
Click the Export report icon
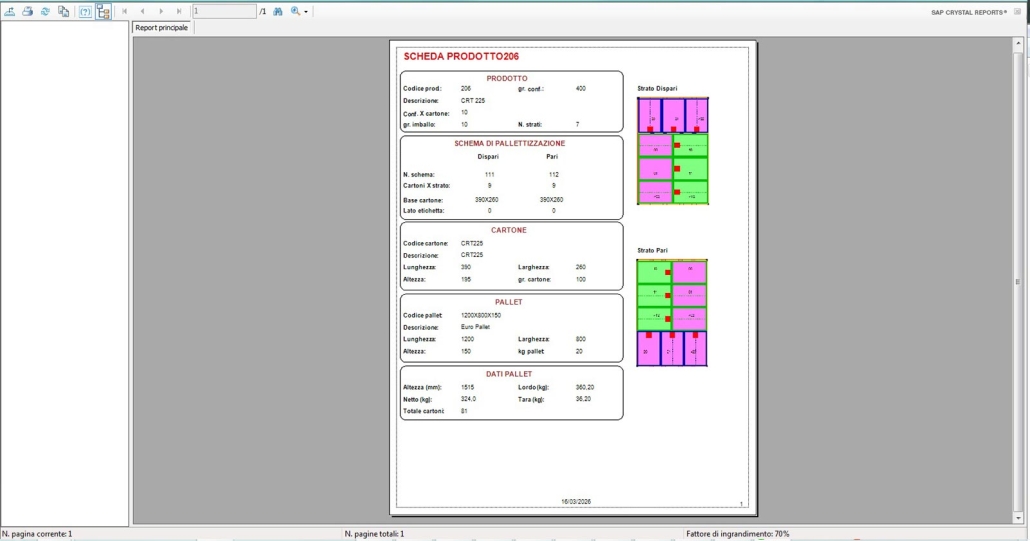click(9, 11)
